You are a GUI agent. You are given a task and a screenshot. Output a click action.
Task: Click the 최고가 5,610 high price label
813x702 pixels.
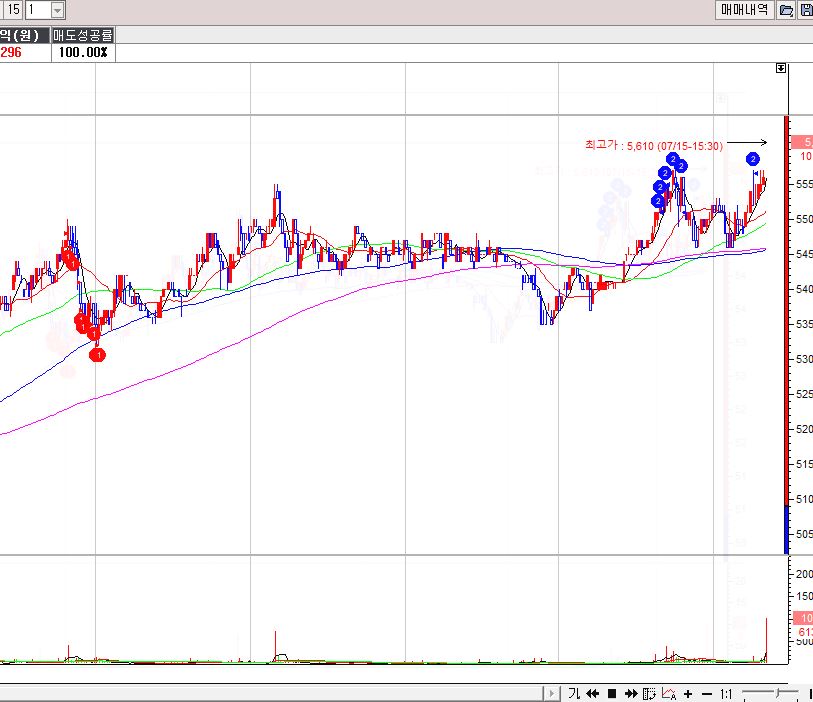653,146
